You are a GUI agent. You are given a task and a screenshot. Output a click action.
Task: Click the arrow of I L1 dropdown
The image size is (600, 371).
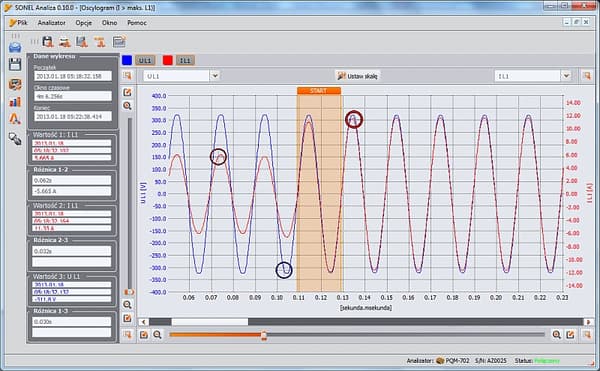coord(566,76)
